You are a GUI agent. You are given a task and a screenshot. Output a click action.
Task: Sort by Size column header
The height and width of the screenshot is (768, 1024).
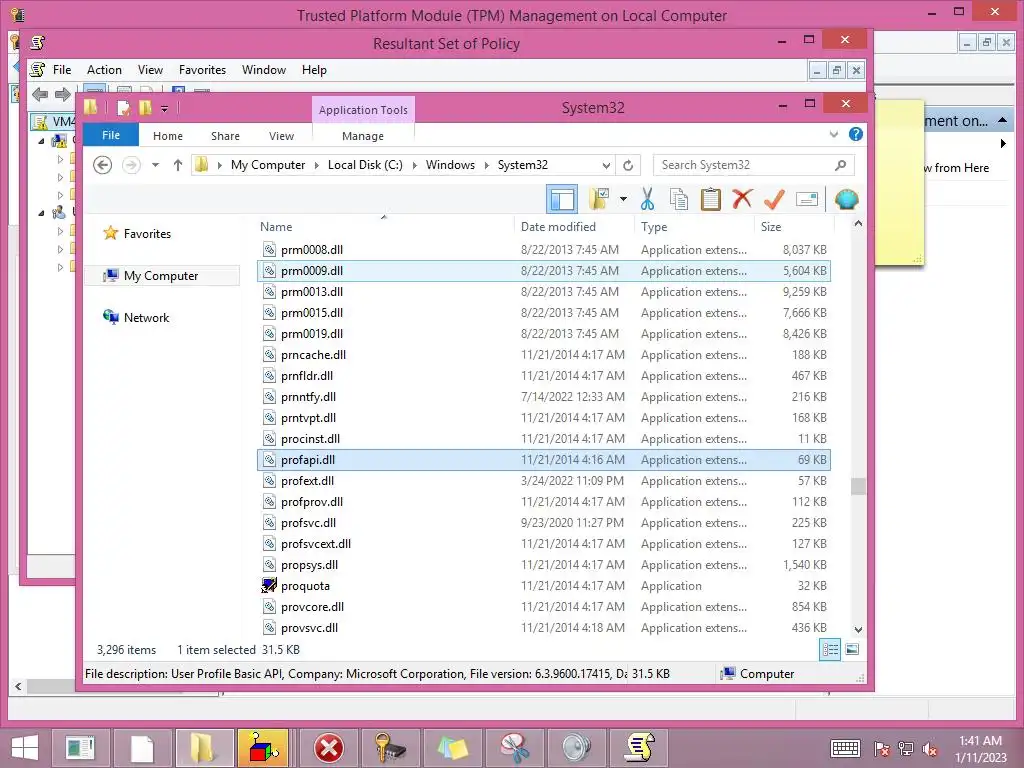click(794, 227)
